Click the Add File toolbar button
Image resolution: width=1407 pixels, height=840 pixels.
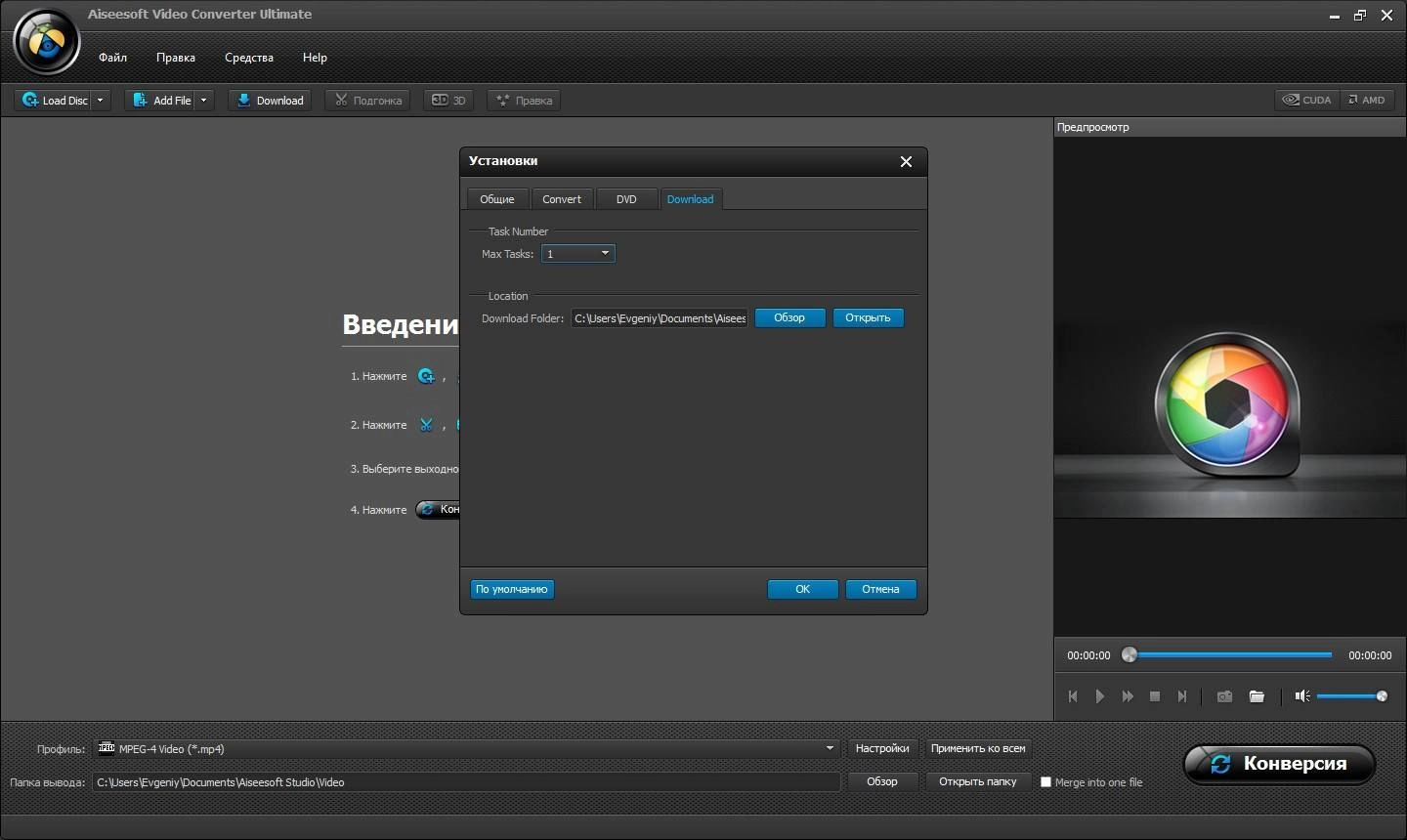pos(161,100)
